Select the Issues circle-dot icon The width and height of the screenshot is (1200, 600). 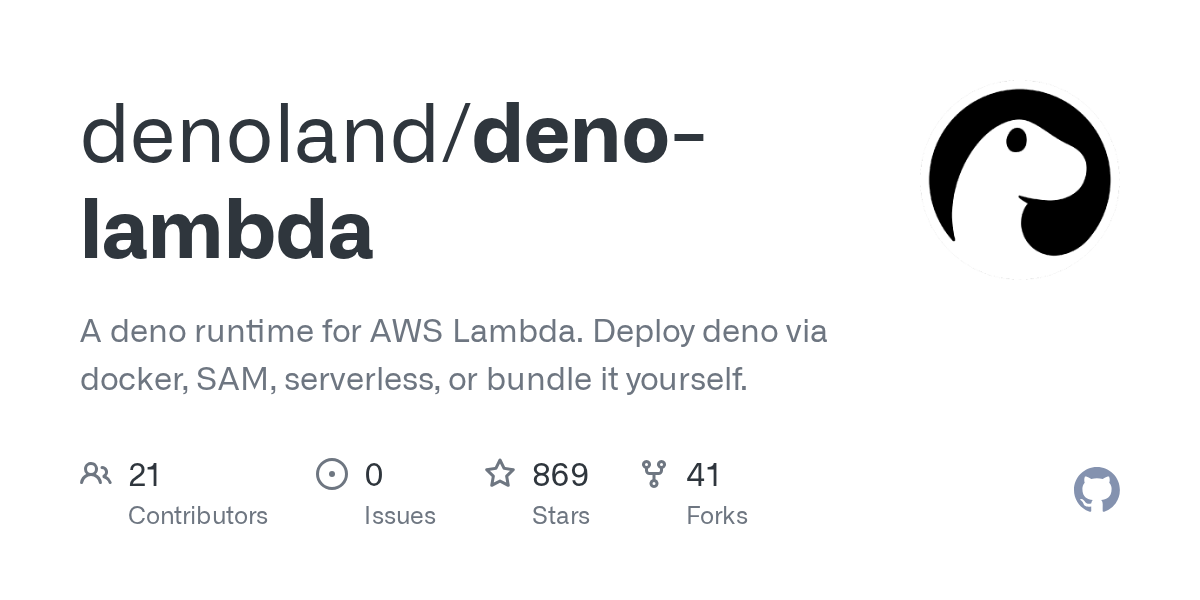[x=332, y=474]
